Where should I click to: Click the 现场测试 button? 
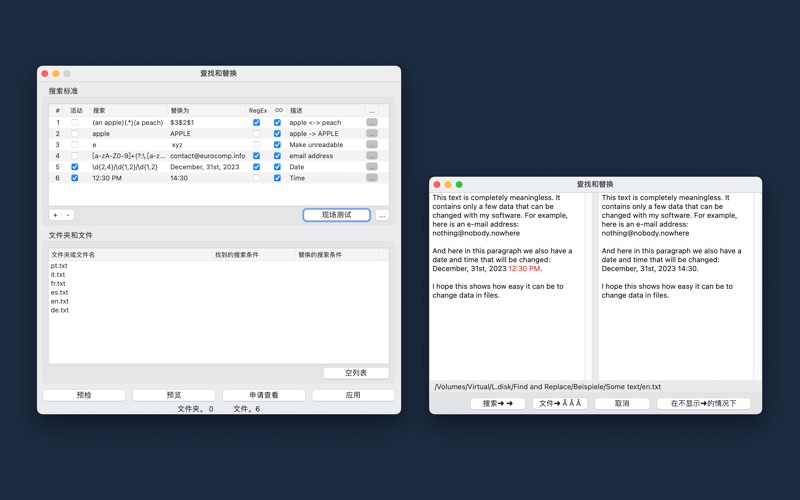pyautogui.click(x=336, y=215)
